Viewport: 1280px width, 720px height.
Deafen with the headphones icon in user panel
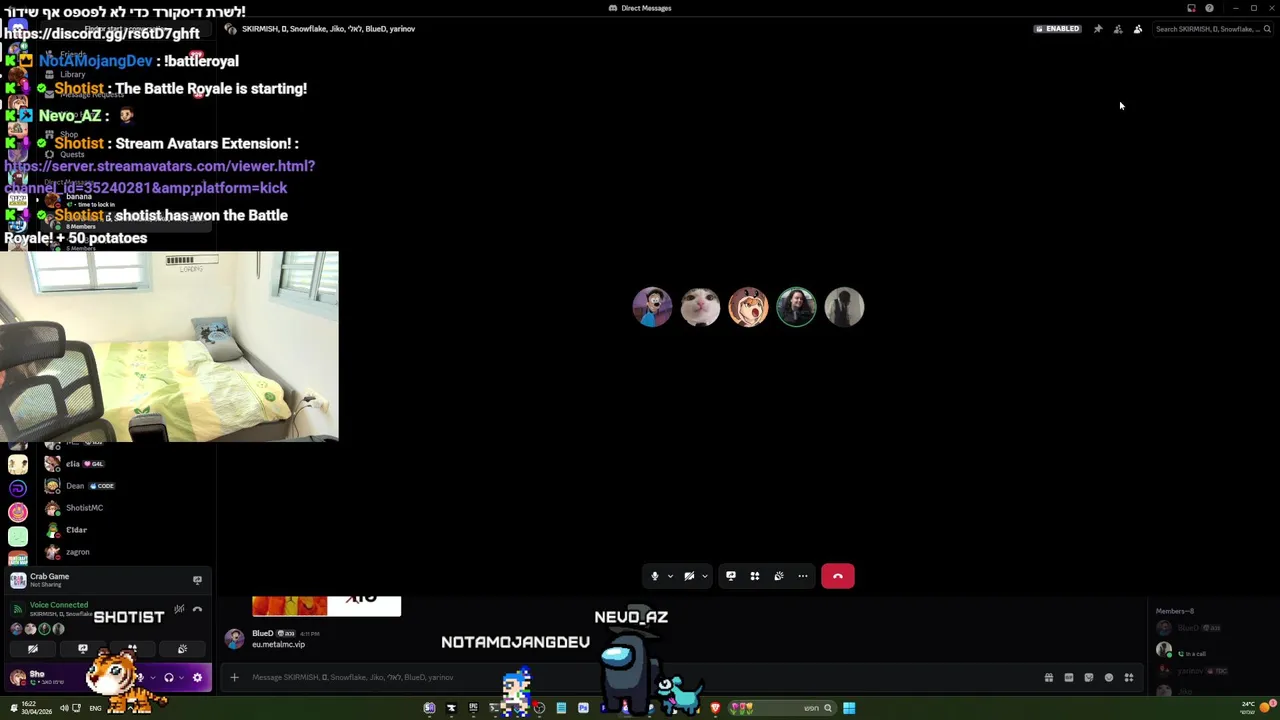pos(168,678)
